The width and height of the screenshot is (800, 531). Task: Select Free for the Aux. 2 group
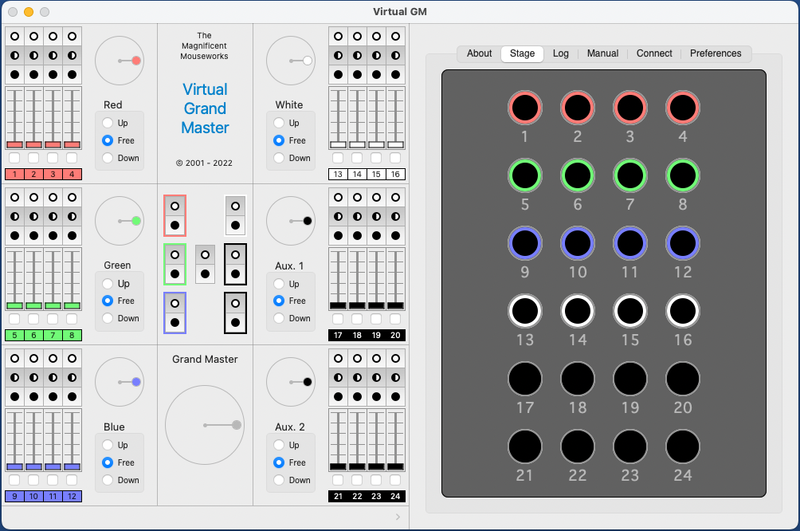click(x=279, y=463)
